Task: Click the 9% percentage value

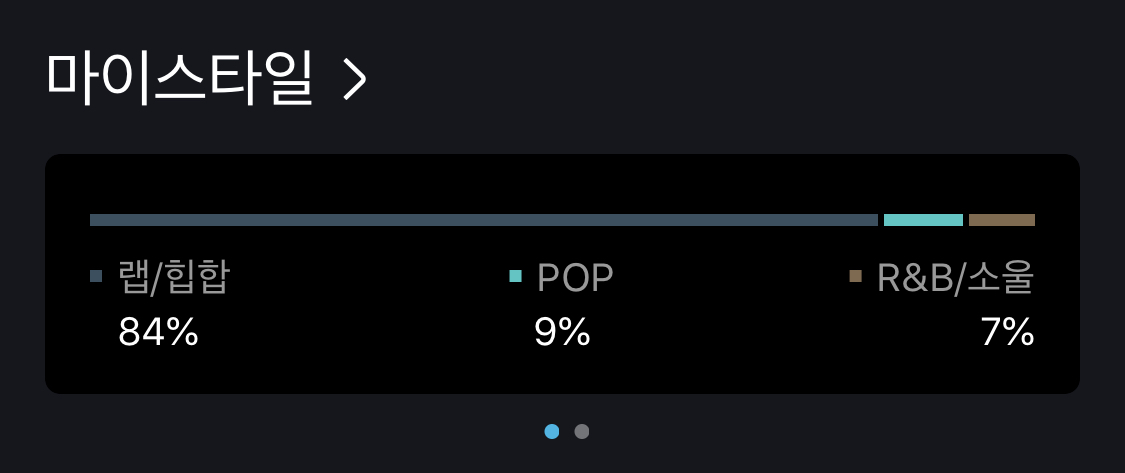Action: [562, 332]
